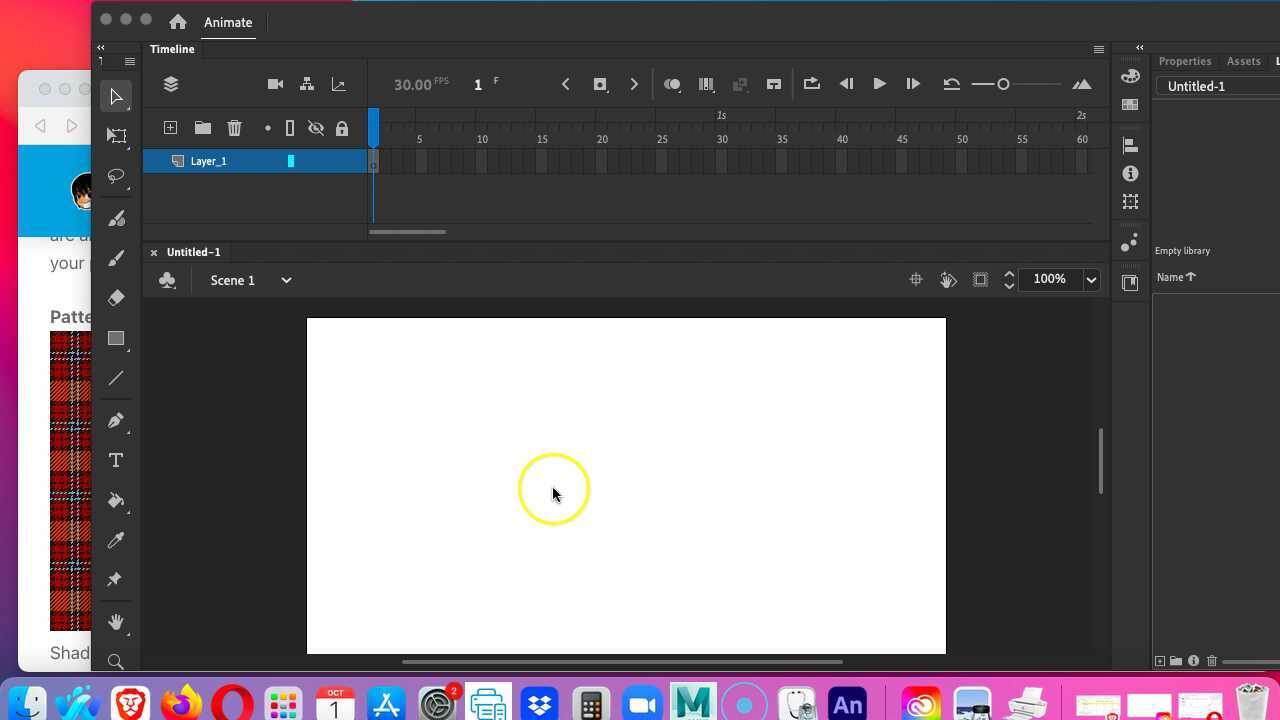Switch to the Assets tab
Screen dimensions: 1280x720
1243,61
